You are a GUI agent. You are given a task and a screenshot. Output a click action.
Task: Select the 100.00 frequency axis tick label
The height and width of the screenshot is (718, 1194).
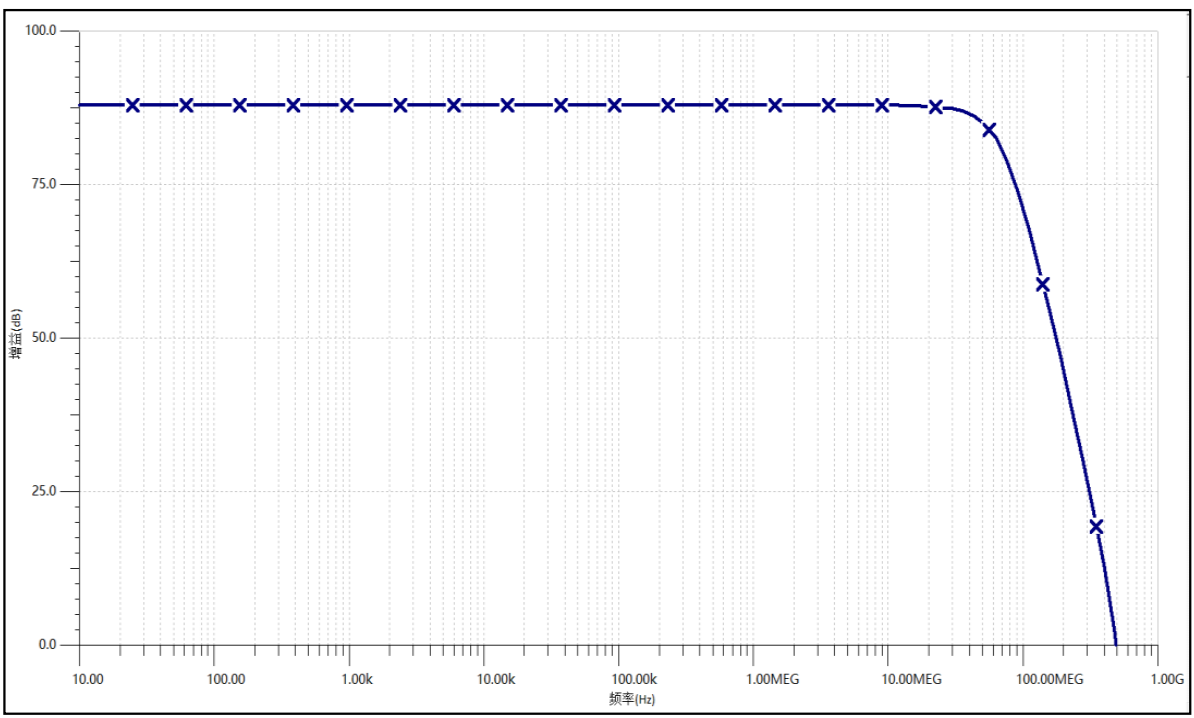pos(226,680)
